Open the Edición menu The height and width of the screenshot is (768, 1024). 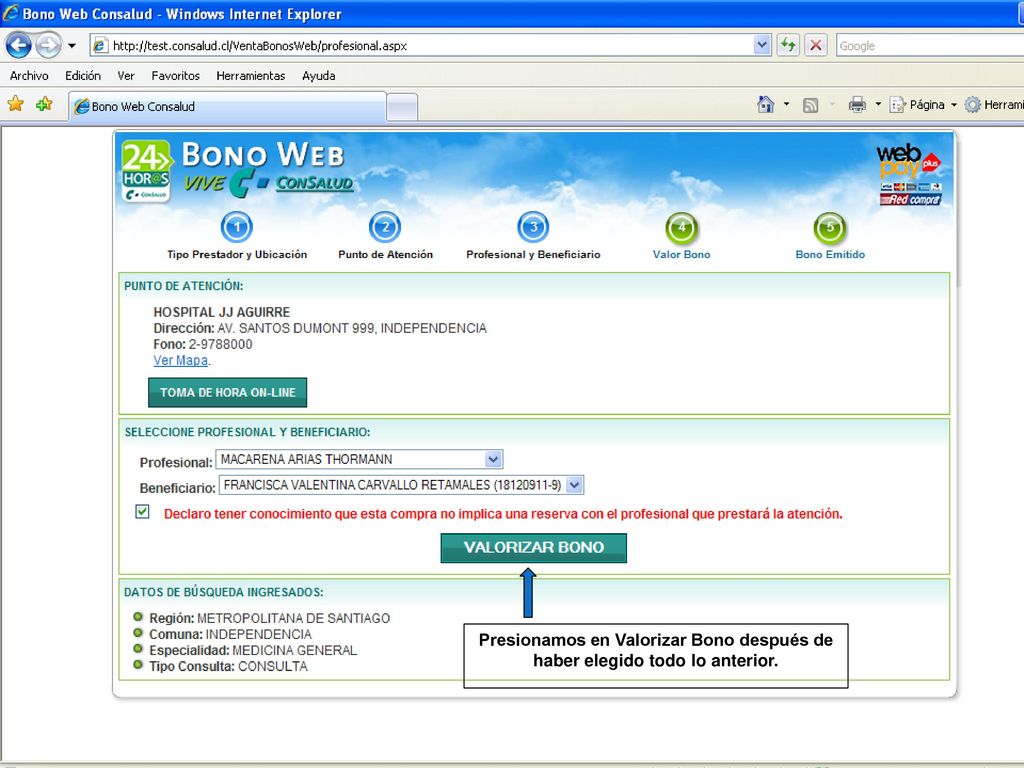click(83, 76)
